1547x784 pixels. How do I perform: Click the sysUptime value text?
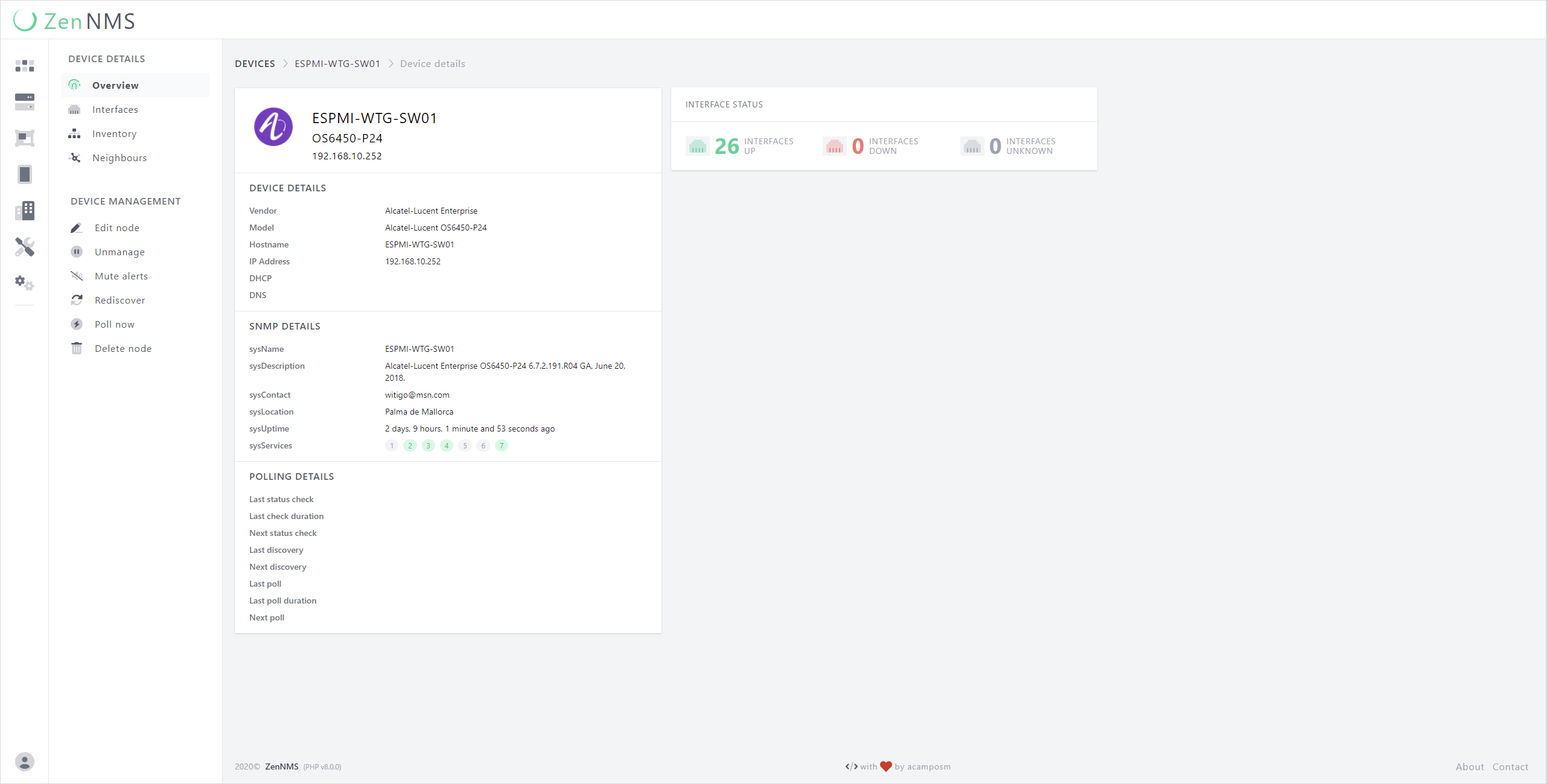(x=470, y=429)
